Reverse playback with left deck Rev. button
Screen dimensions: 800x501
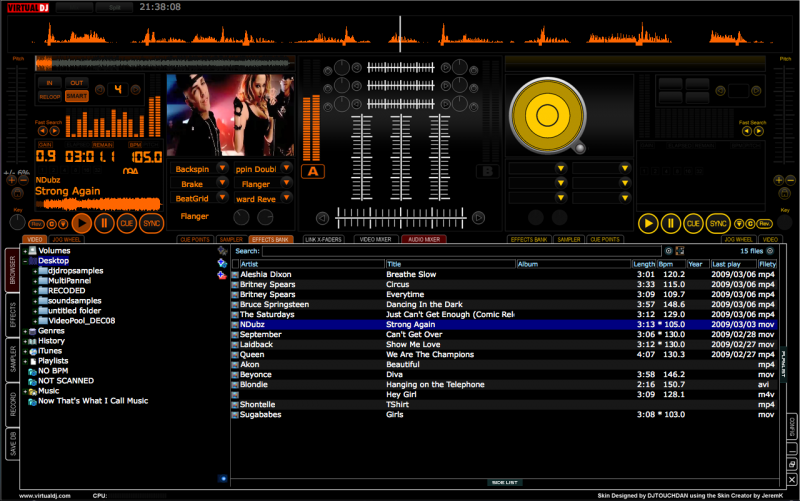click(x=36, y=224)
